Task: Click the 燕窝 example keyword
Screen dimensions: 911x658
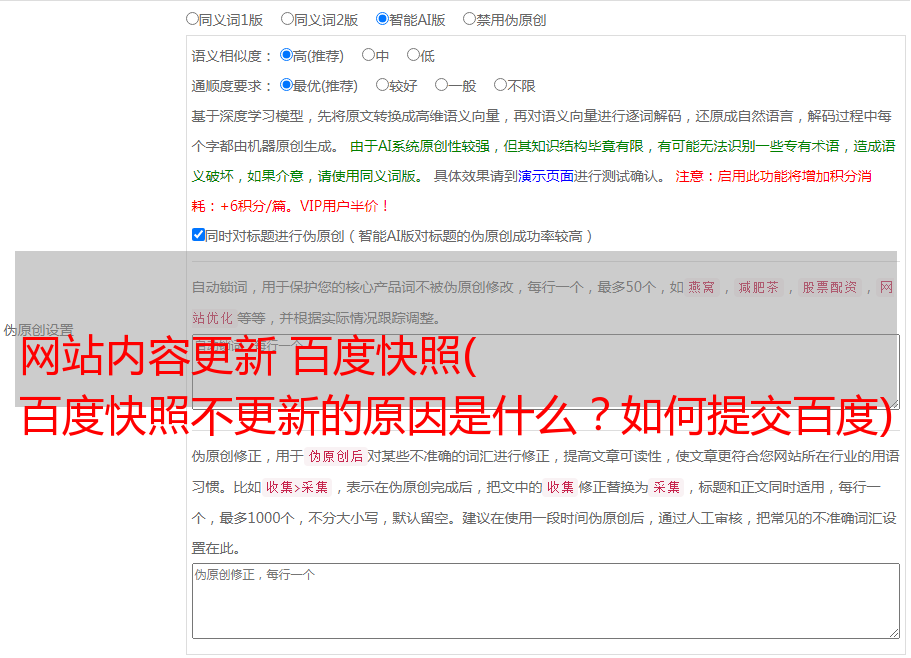Action: 702,287
